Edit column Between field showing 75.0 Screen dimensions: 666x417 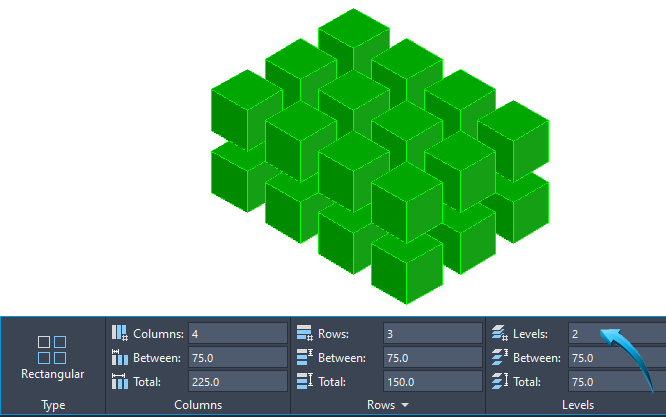coord(238,358)
